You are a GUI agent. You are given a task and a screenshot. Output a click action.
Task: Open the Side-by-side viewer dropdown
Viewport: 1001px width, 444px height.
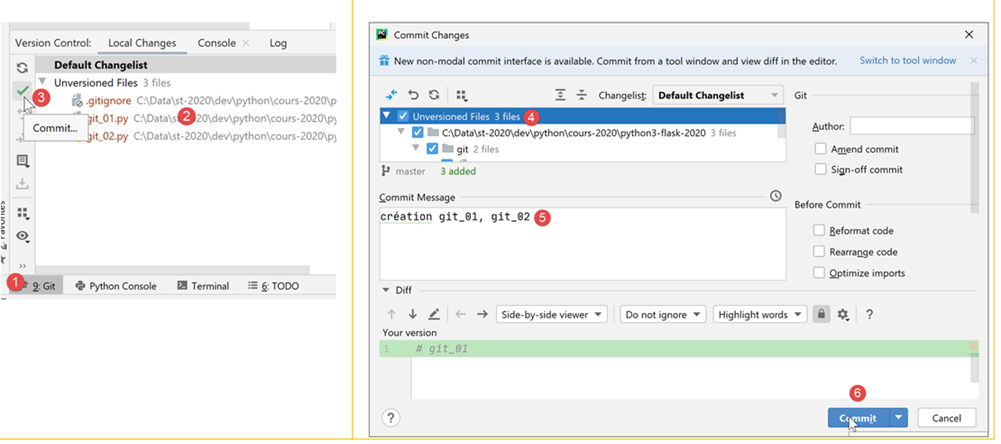552,314
